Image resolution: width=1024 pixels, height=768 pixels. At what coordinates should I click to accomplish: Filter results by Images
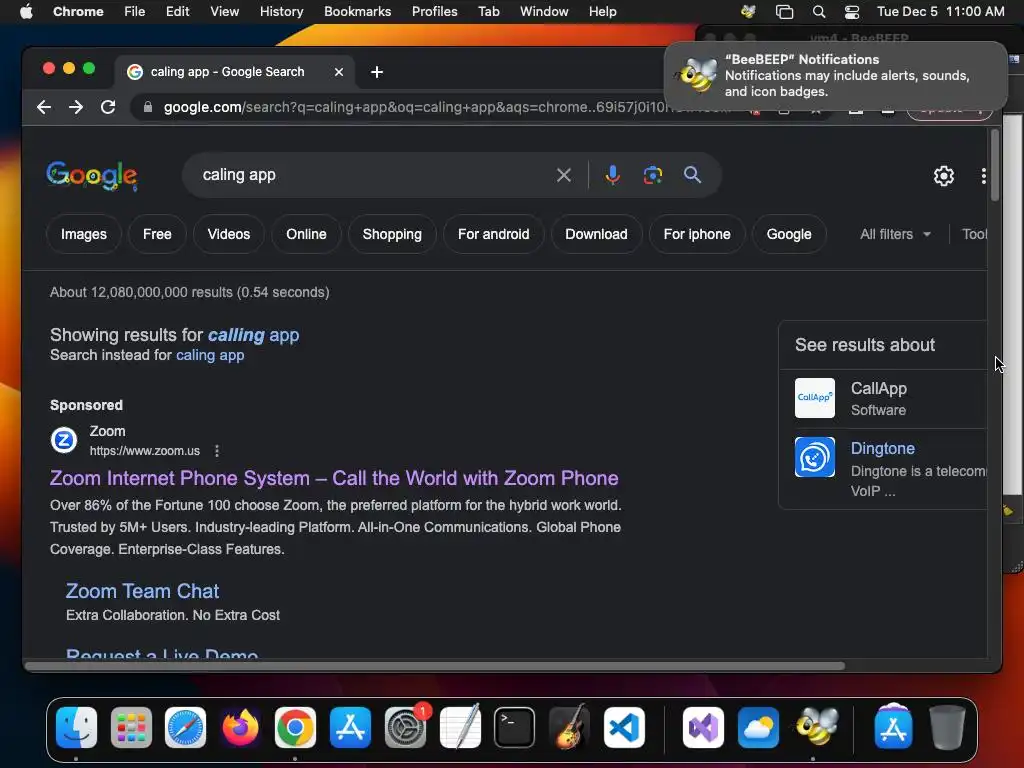coord(84,234)
